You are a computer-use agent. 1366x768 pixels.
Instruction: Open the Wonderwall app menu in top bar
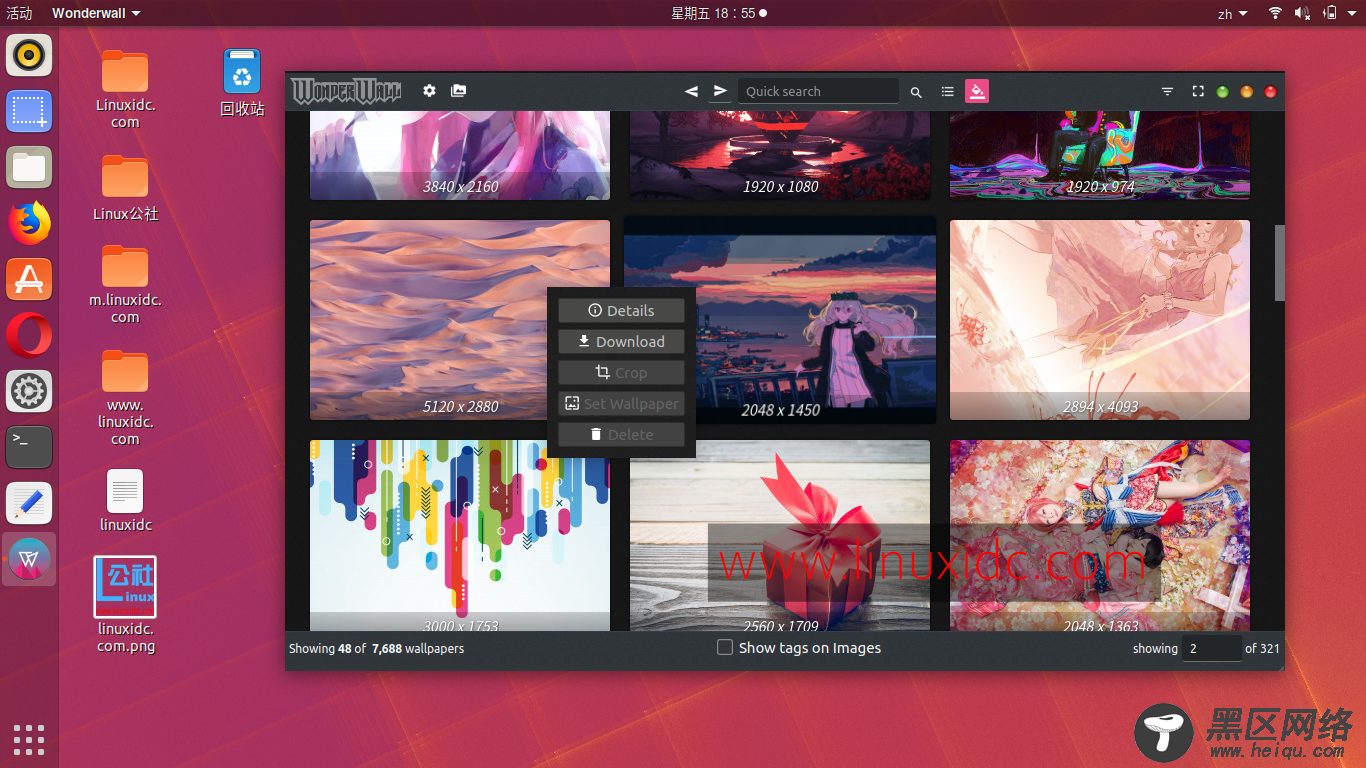(x=96, y=13)
